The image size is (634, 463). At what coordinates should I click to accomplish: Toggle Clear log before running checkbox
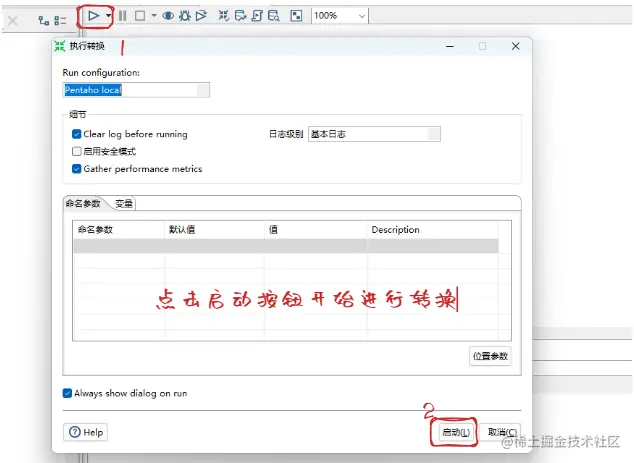tap(76, 134)
